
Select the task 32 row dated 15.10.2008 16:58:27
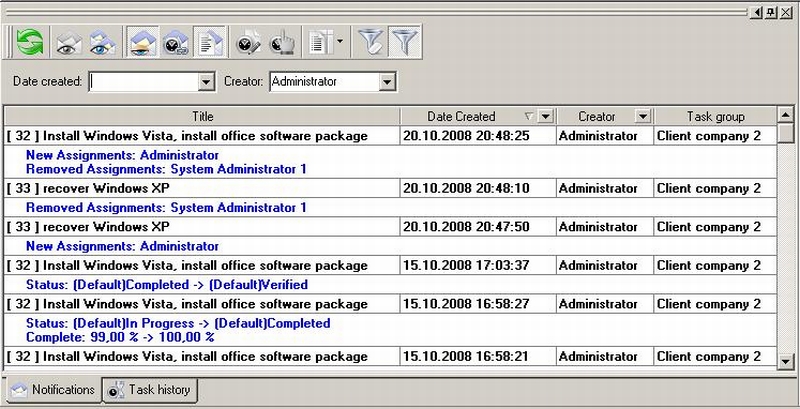(390, 304)
